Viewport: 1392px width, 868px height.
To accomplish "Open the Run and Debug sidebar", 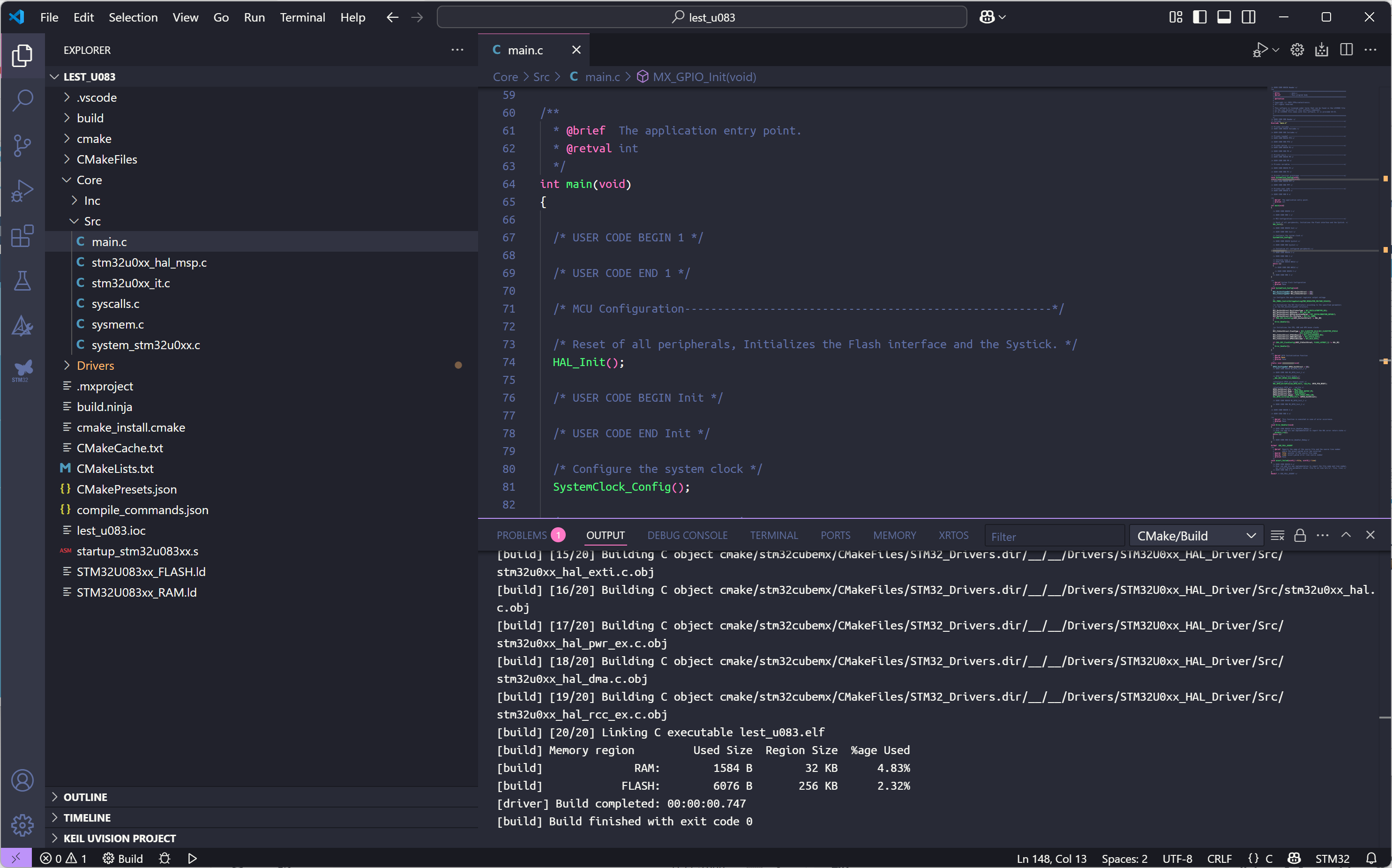I will coord(23,191).
